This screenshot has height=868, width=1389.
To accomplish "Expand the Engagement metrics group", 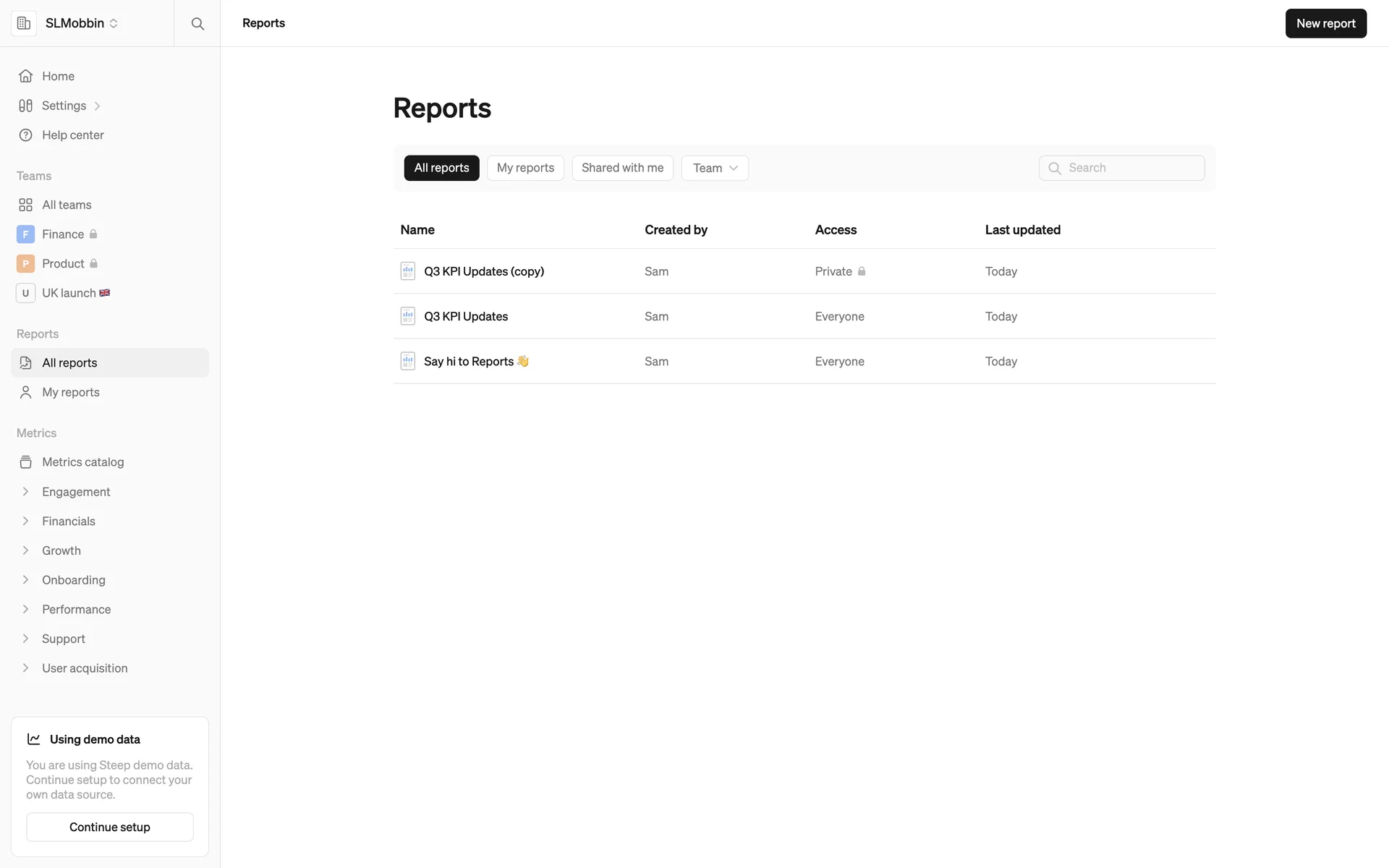I will coord(25,492).
